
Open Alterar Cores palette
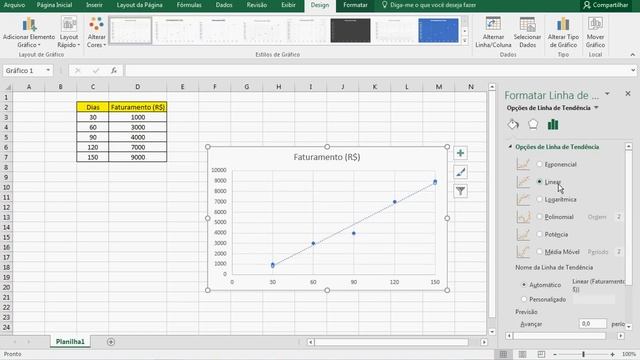click(x=96, y=32)
